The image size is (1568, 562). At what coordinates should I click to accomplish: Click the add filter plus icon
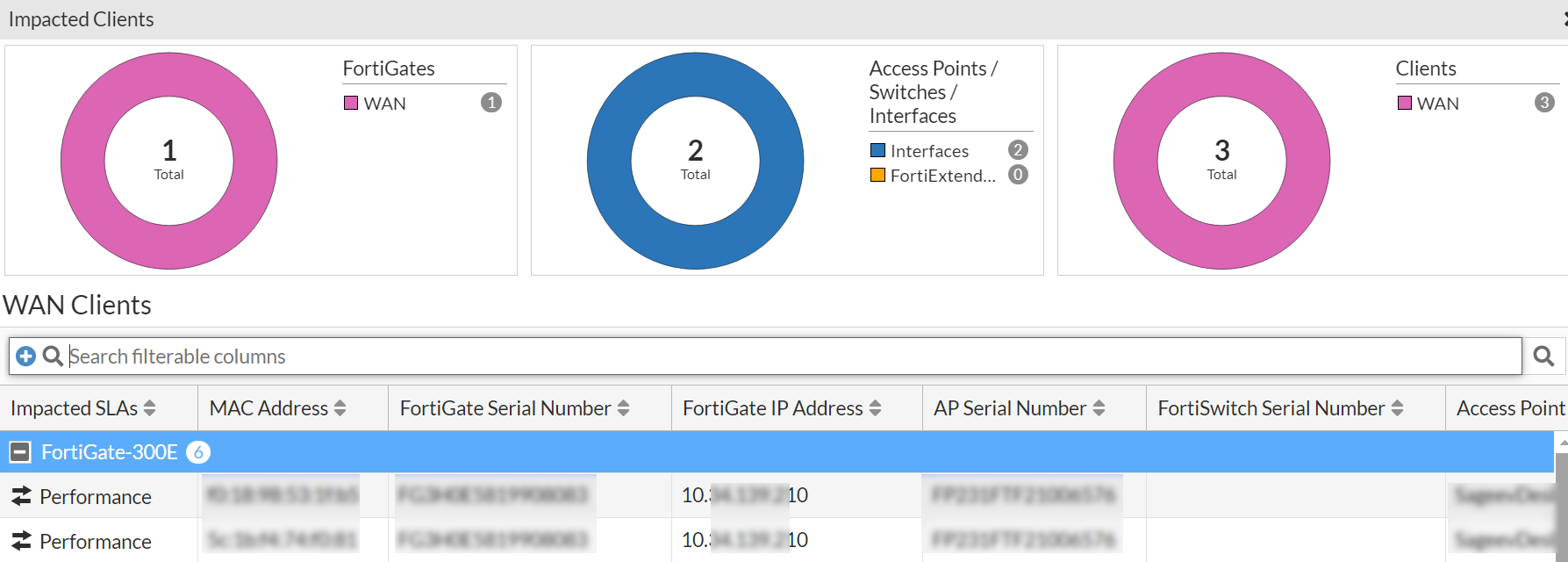tap(26, 356)
